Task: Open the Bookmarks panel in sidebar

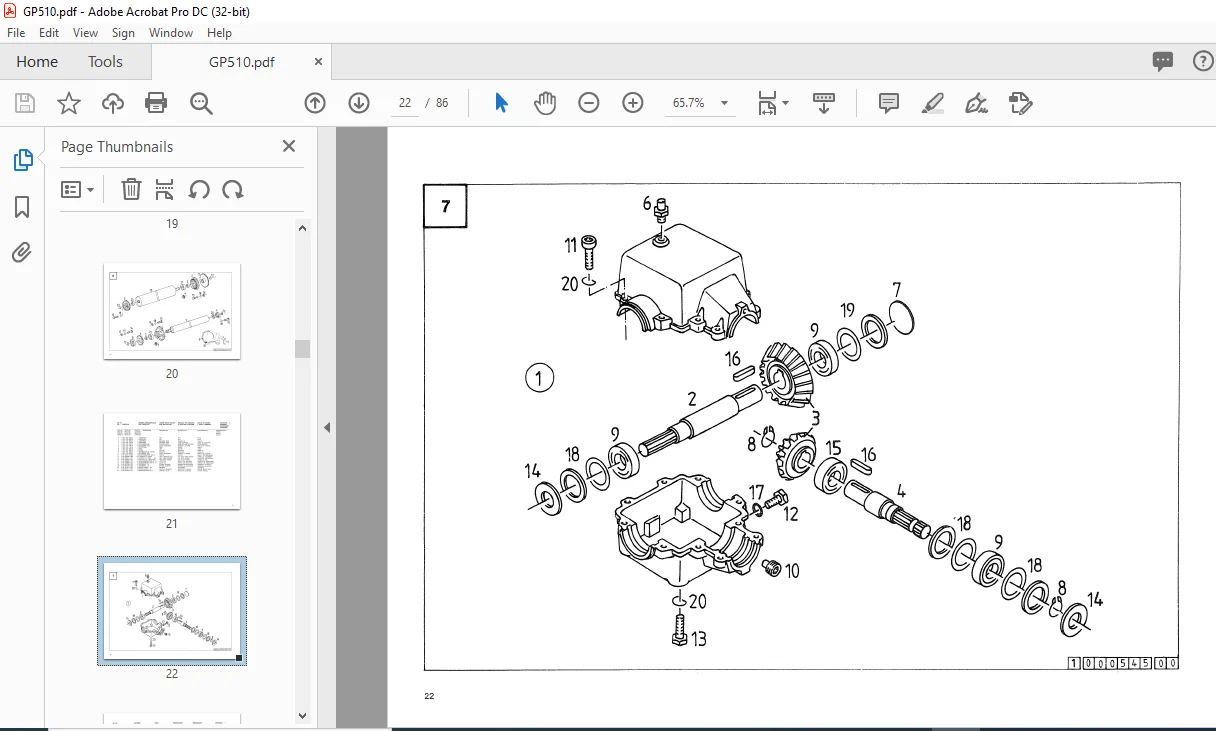Action: tap(22, 207)
